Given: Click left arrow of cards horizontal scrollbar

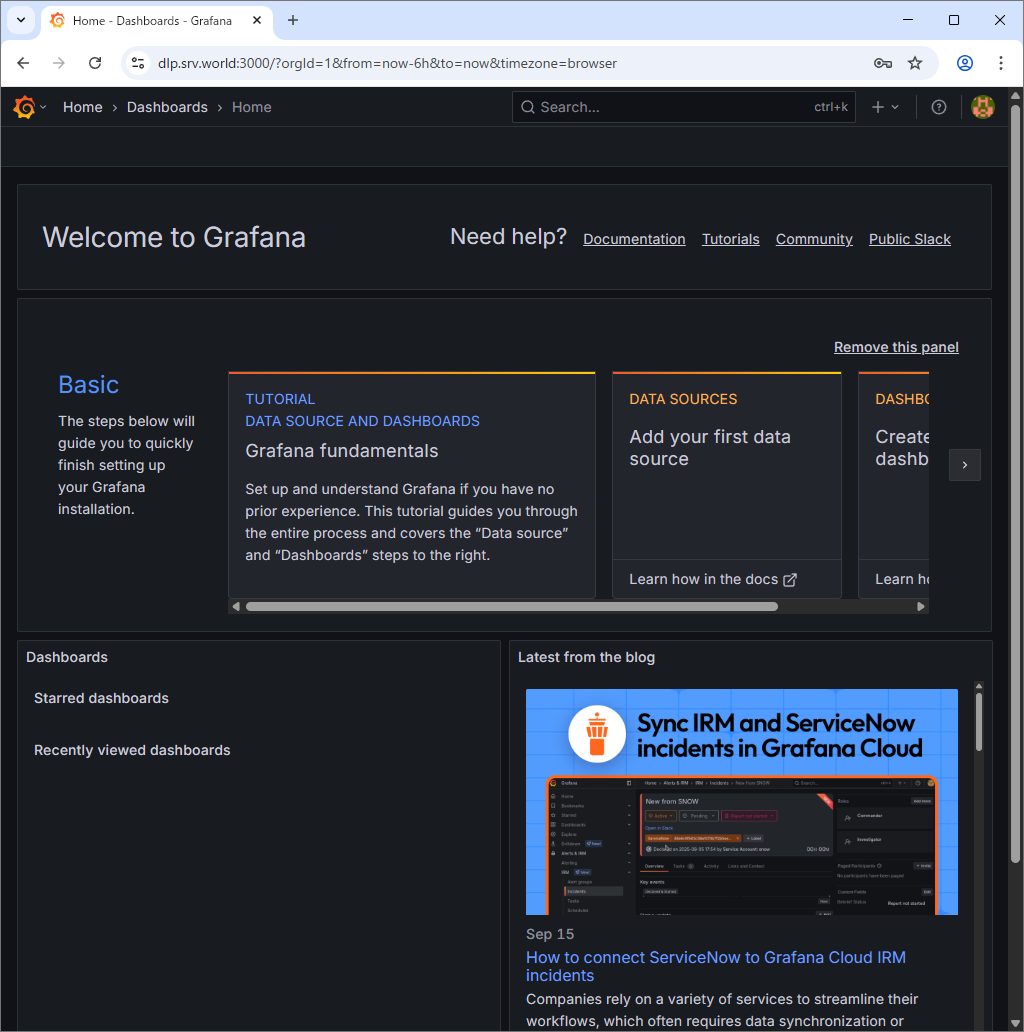Looking at the screenshot, I should 236,607.
